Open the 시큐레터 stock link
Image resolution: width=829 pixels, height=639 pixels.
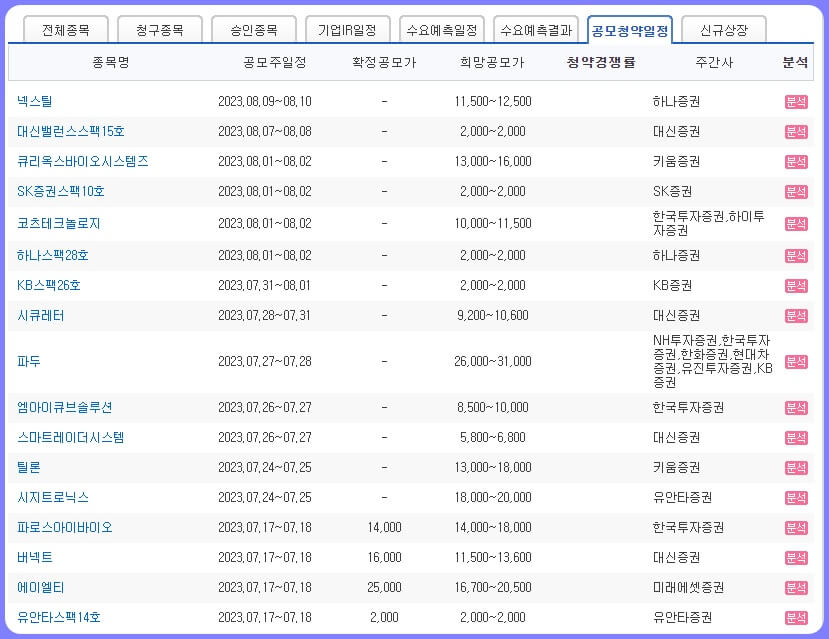tap(40, 316)
